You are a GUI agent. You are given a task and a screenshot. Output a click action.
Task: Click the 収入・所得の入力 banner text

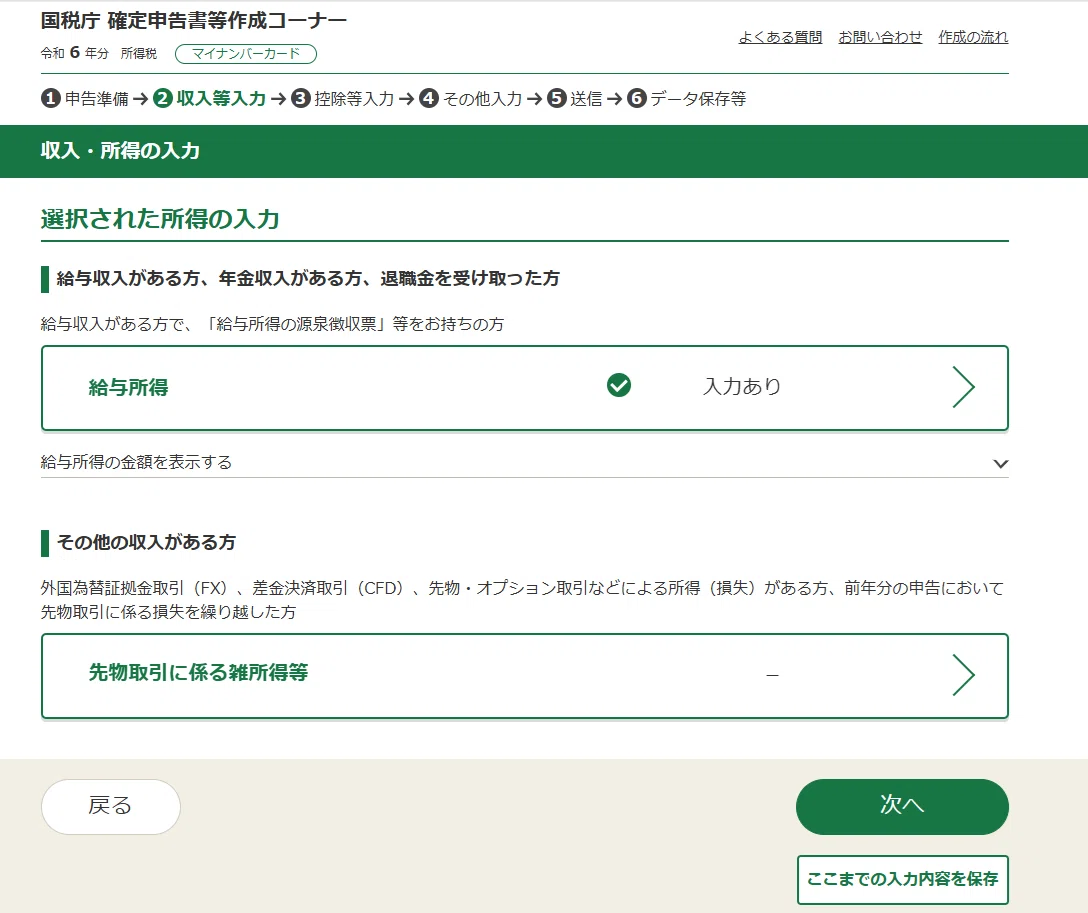[x=121, y=151]
